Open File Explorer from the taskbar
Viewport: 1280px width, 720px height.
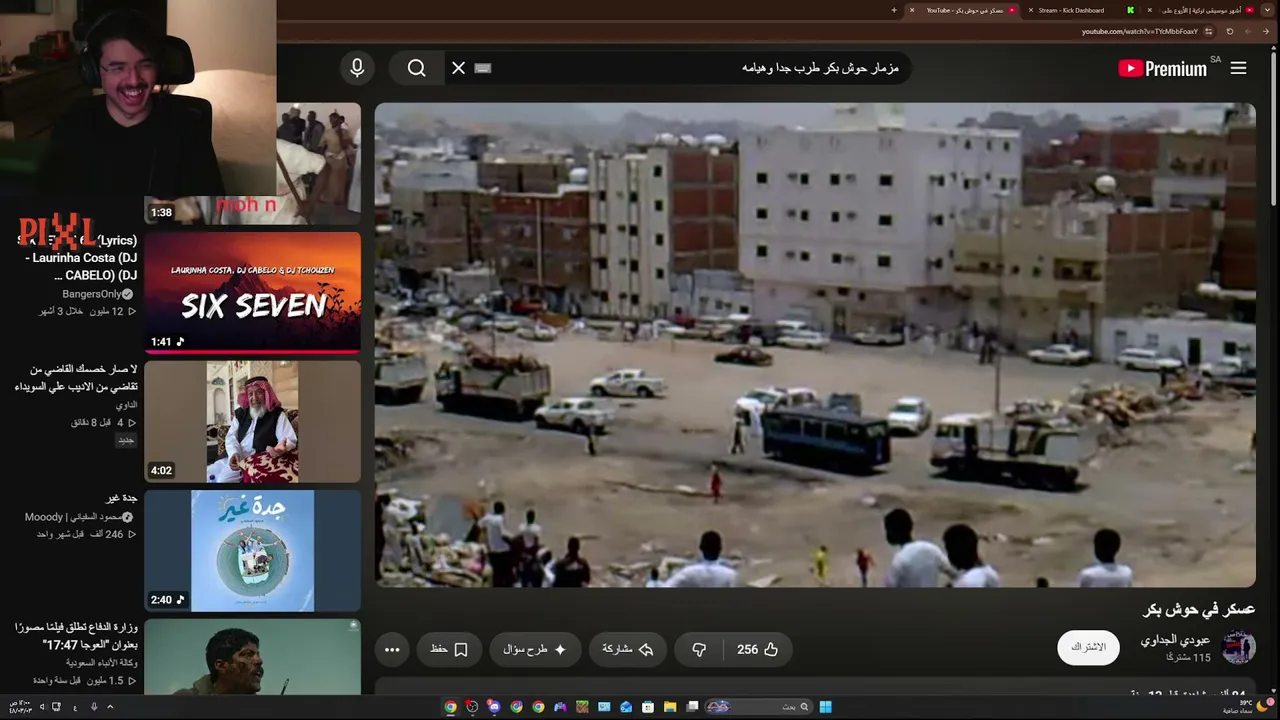click(670, 707)
